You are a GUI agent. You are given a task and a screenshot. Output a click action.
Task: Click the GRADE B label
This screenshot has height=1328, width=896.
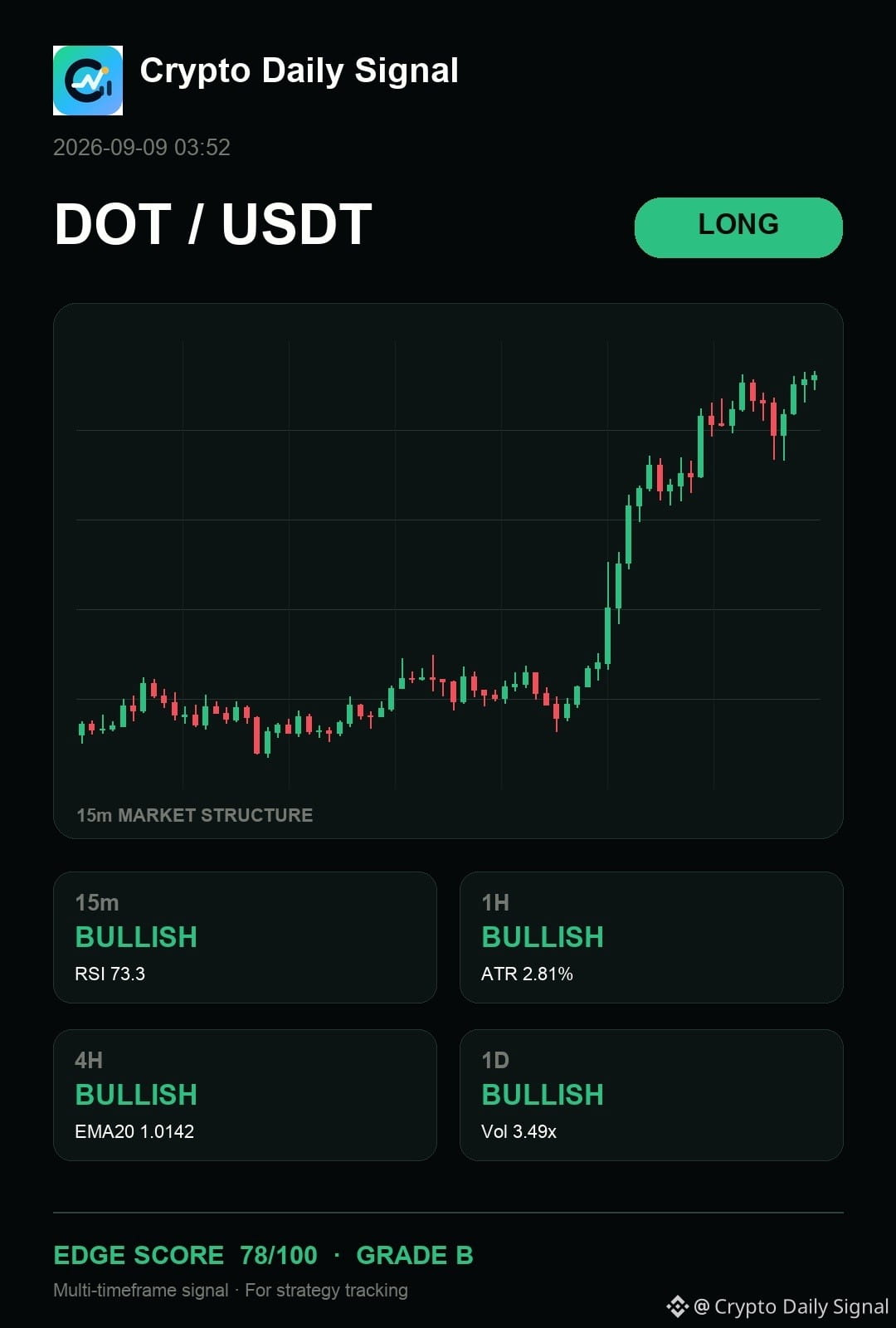[x=415, y=1255]
